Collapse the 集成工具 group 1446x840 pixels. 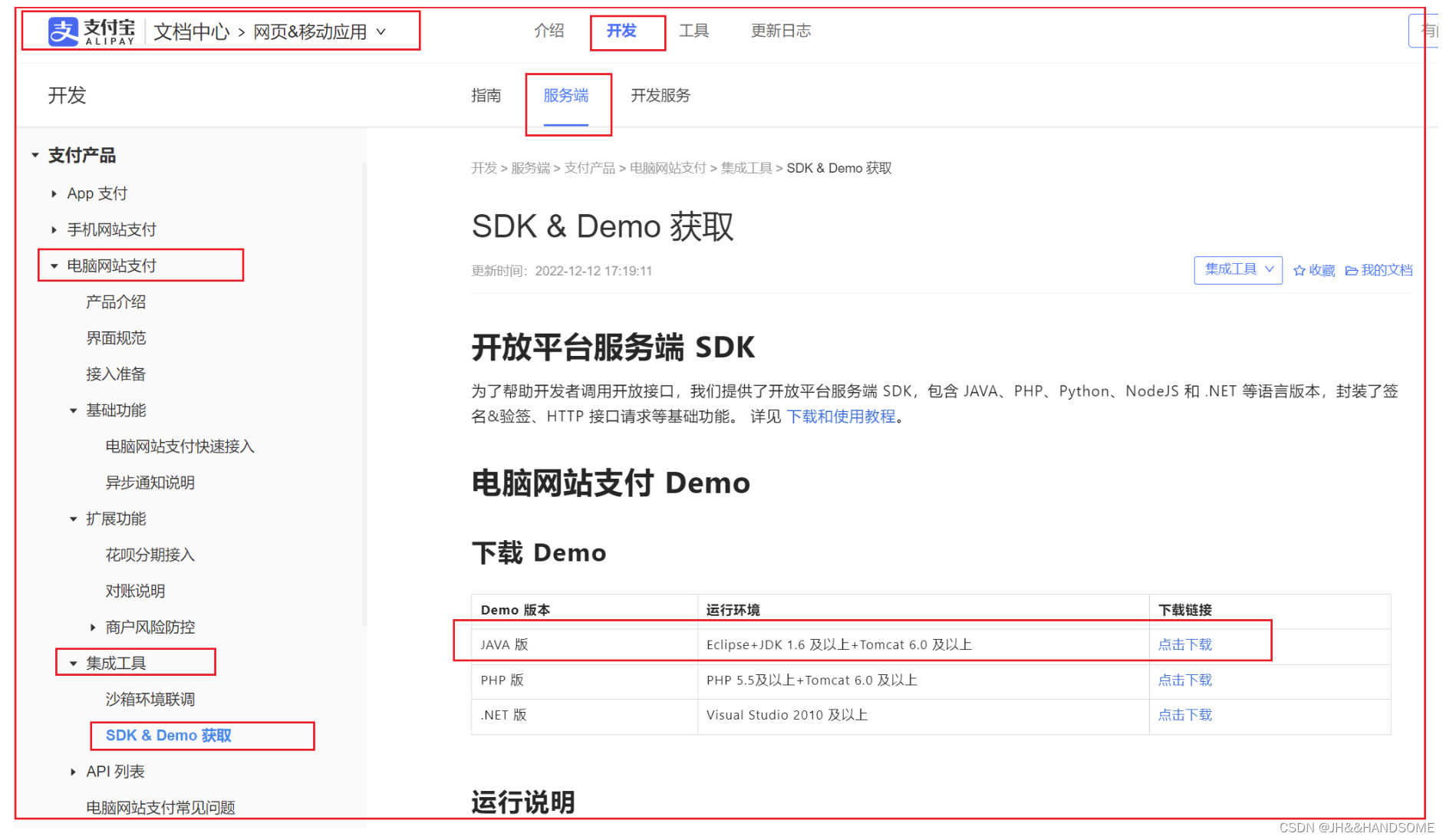[x=74, y=663]
